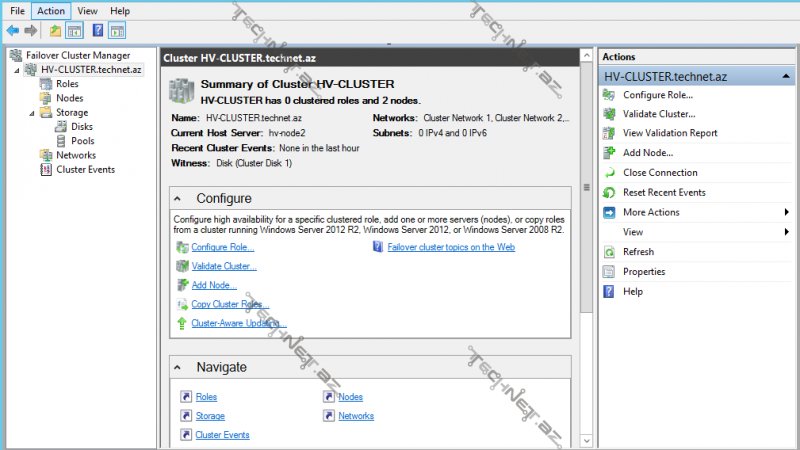Select Cluster Events in the tree
The width and height of the screenshot is (800, 450).
86,169
